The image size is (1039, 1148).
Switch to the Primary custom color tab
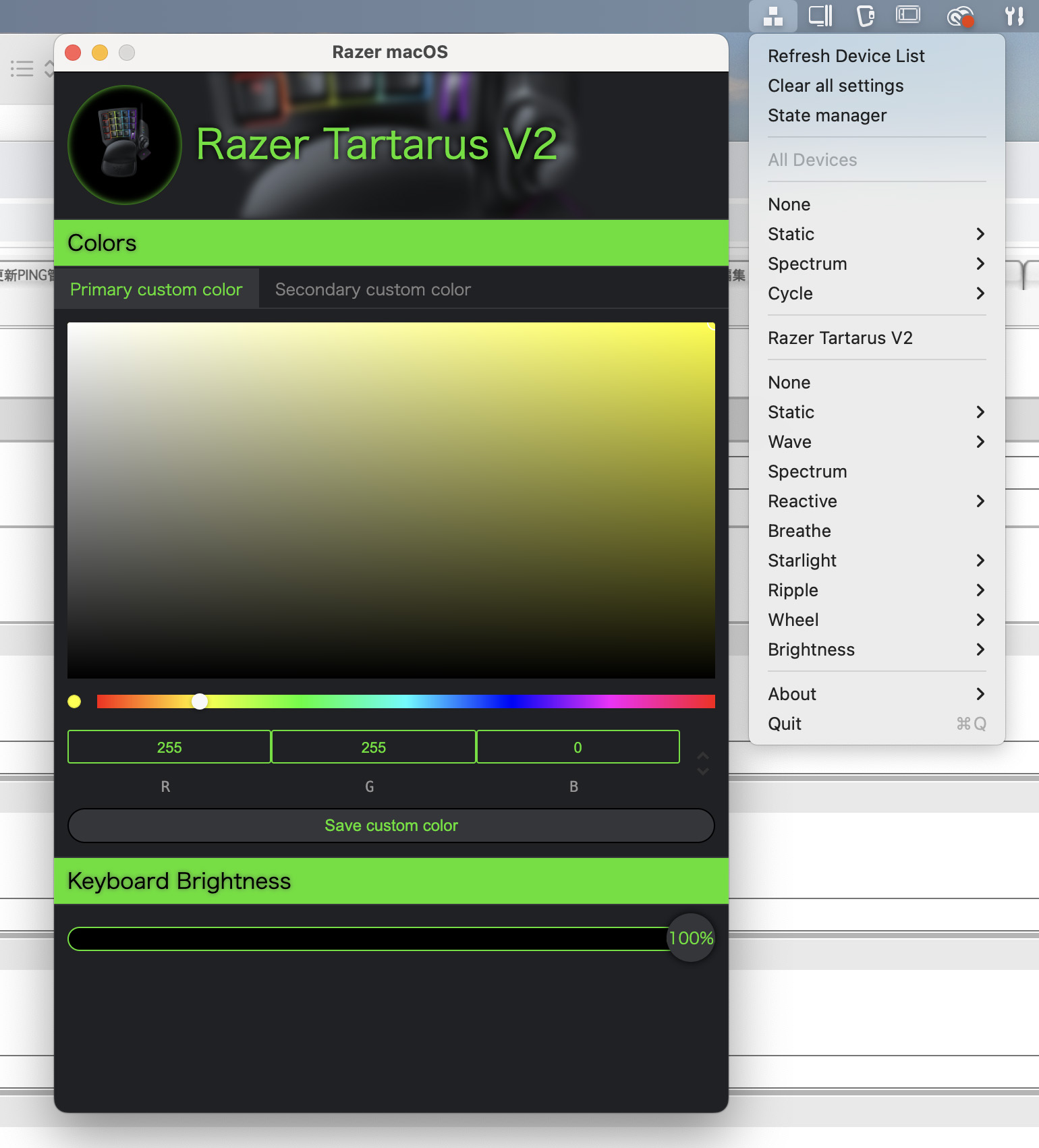(156, 289)
